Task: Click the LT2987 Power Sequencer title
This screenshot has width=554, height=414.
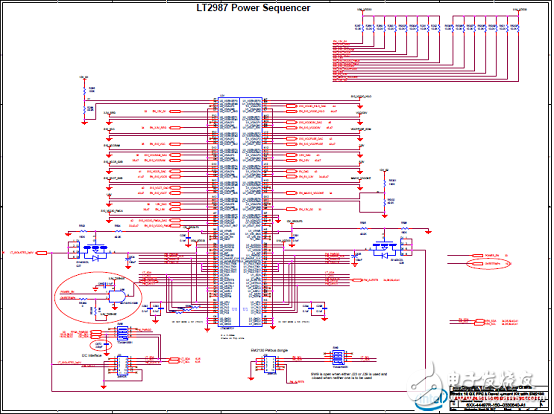Action: coord(253,8)
